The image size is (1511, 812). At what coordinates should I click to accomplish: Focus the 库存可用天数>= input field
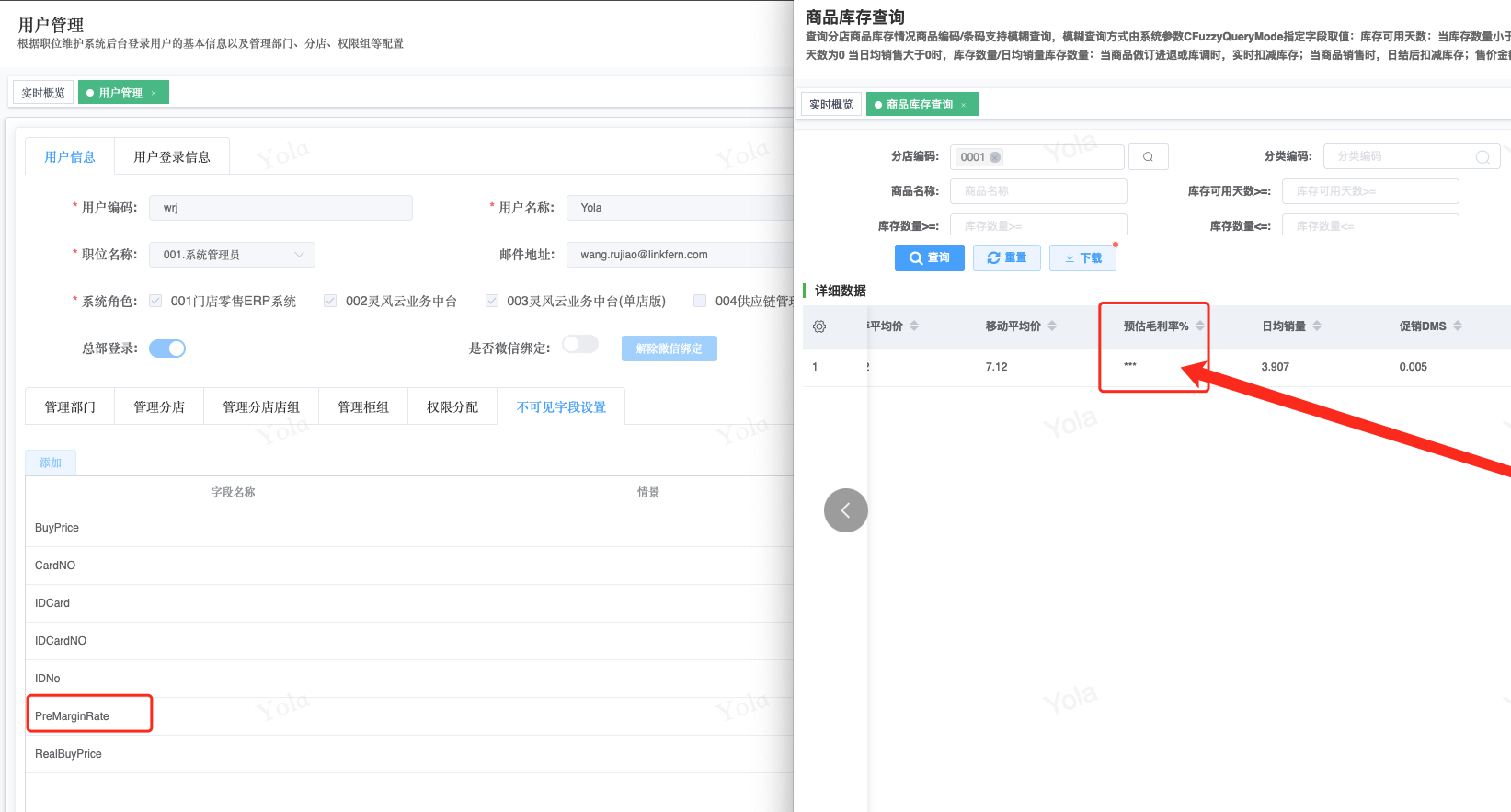tap(1370, 191)
